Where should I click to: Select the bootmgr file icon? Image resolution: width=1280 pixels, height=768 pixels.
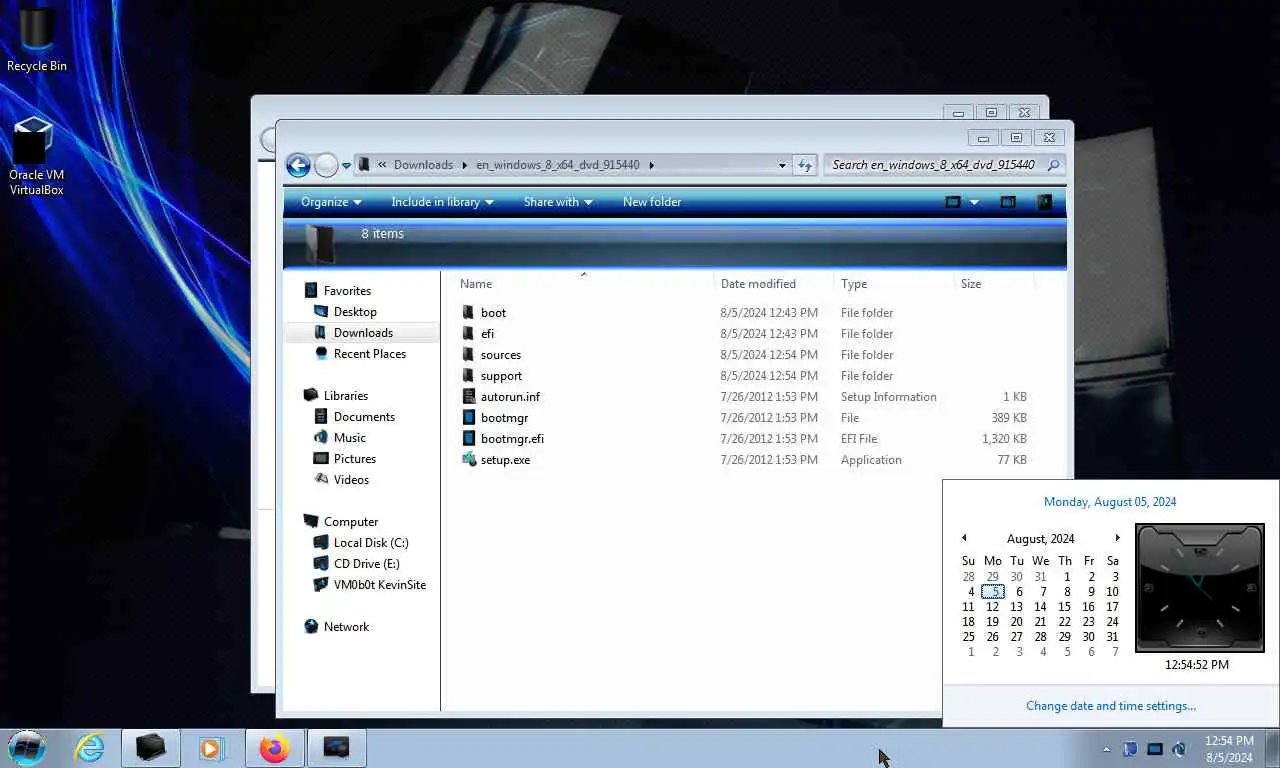click(469, 418)
